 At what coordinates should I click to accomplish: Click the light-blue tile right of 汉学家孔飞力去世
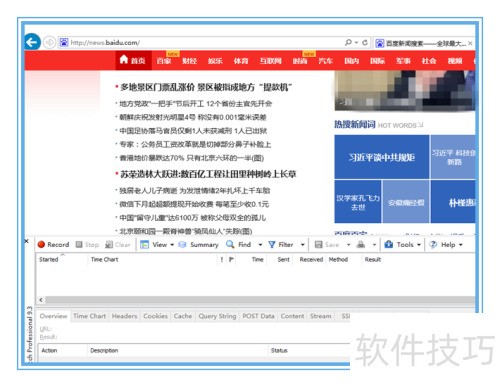(x=406, y=202)
